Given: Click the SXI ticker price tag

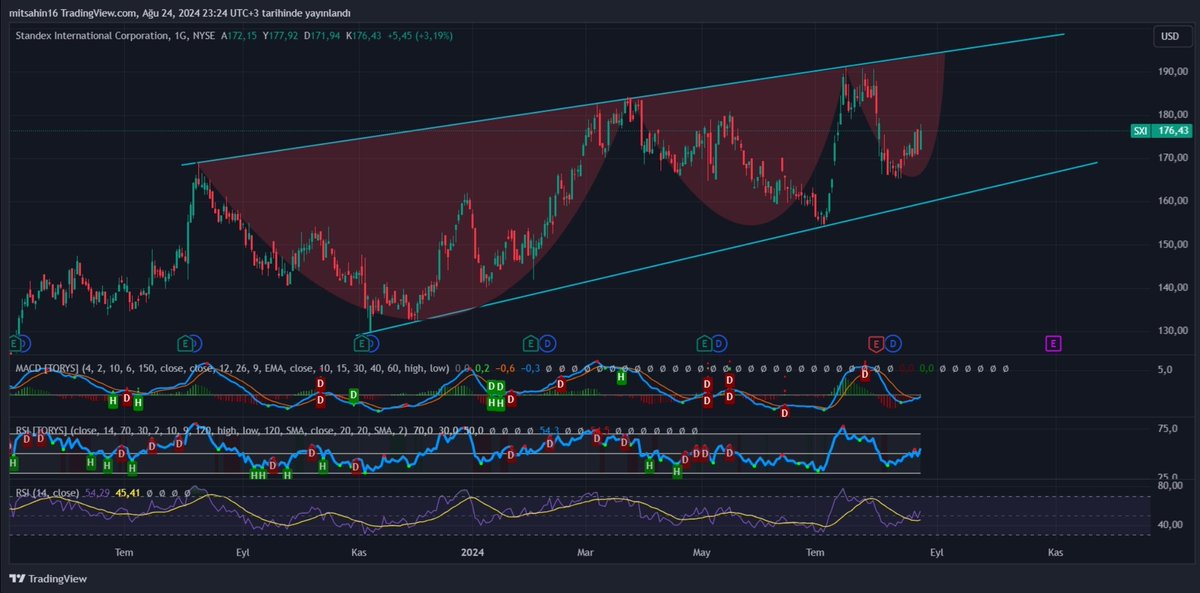Looking at the screenshot, I should [1139, 130].
